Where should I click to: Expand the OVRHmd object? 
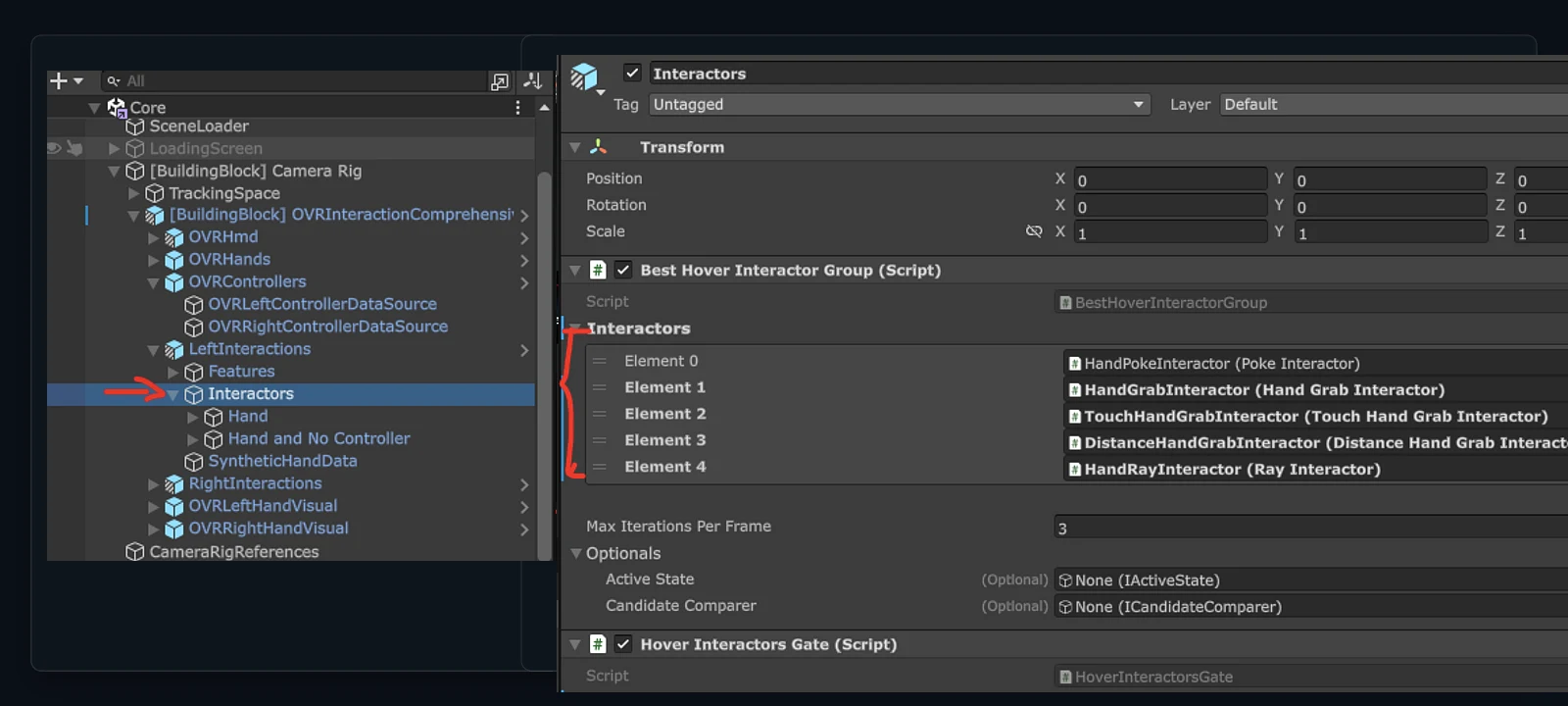tap(153, 237)
